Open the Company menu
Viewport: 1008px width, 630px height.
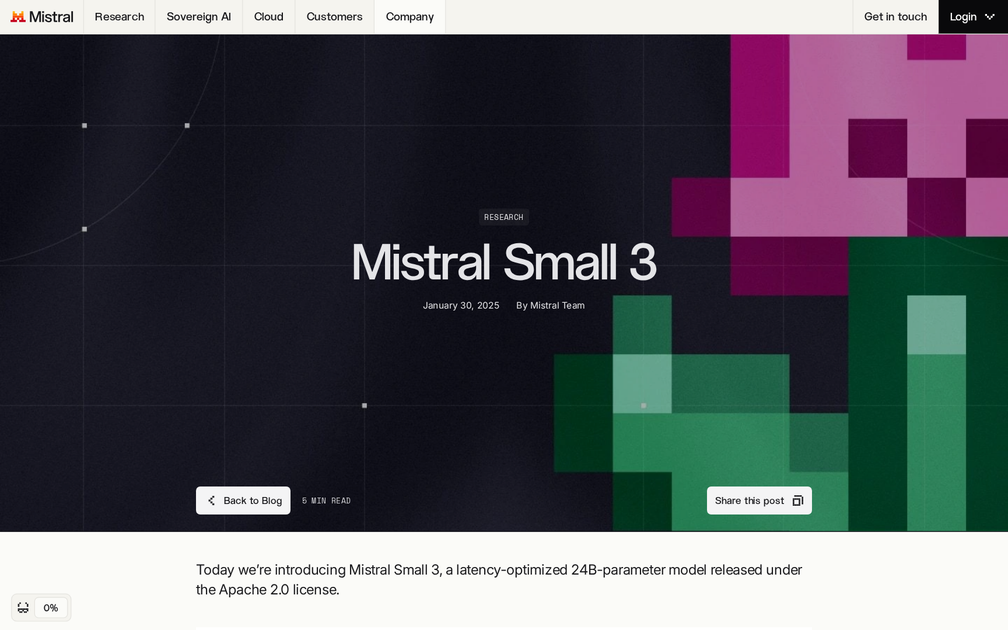pyautogui.click(x=410, y=17)
